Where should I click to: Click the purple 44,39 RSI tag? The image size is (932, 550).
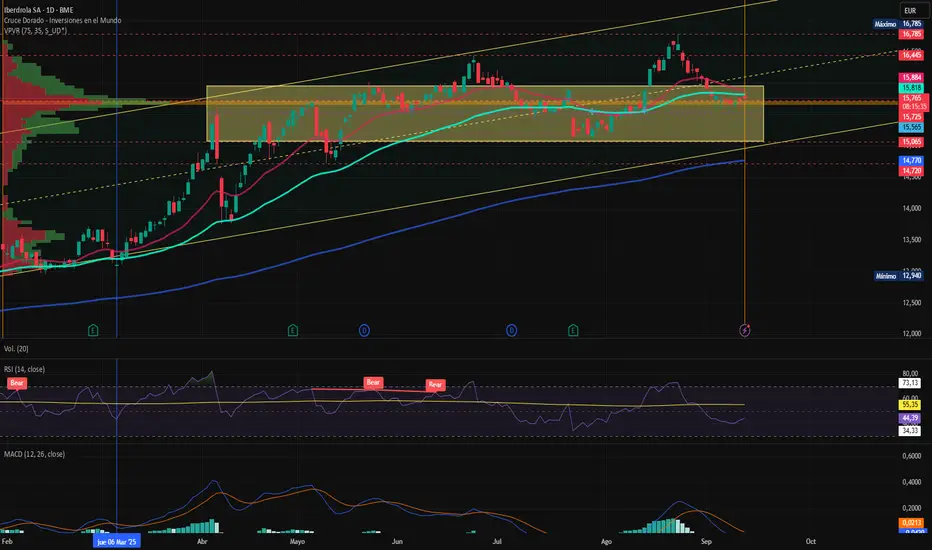point(910,418)
